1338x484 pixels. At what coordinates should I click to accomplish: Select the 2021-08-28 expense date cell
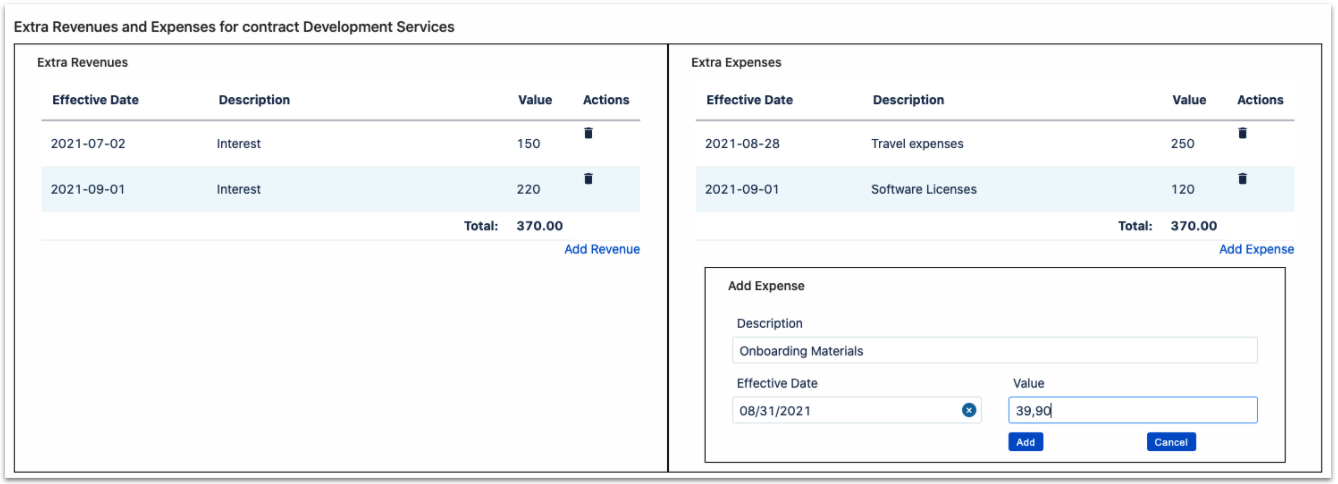[742, 144]
